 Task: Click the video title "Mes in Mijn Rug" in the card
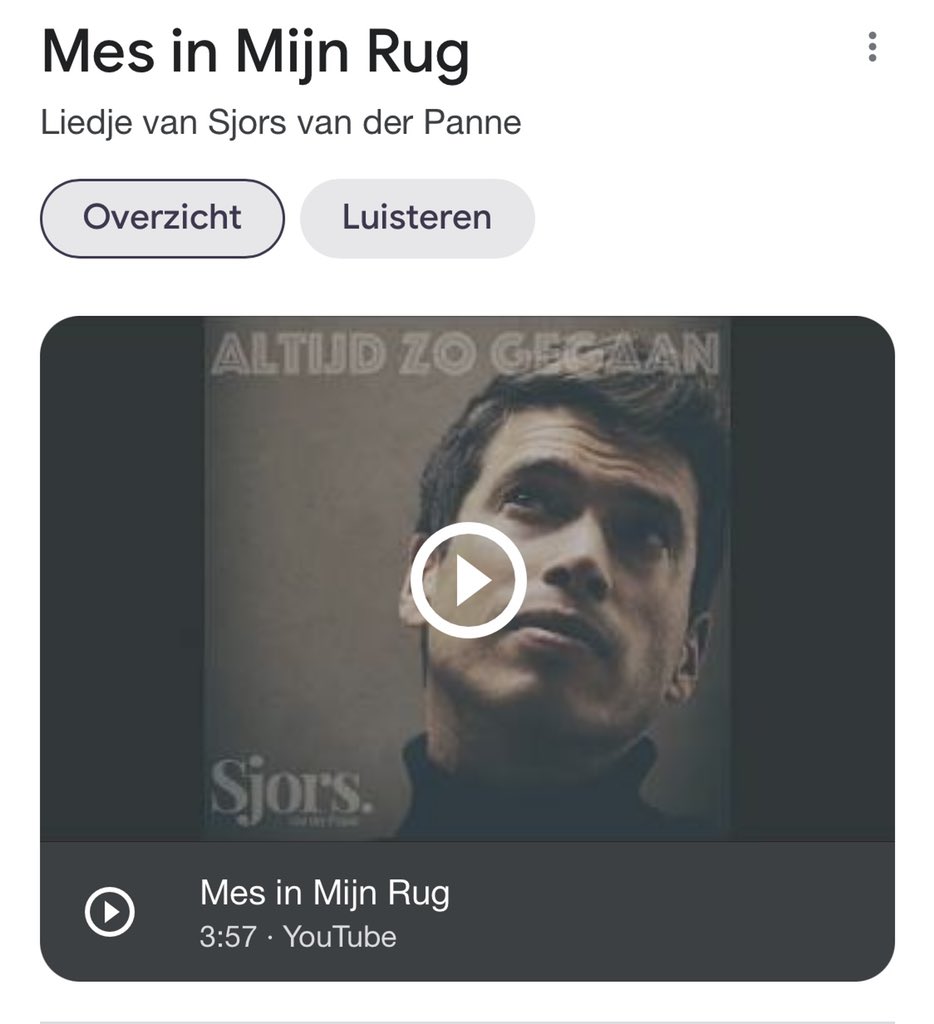pos(324,892)
